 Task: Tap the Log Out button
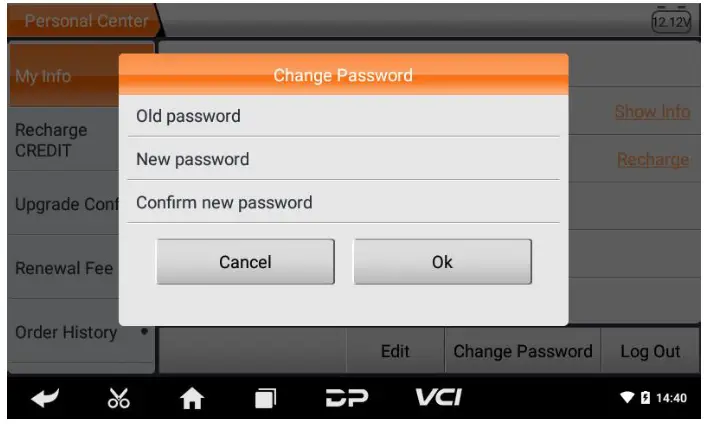[x=650, y=351]
